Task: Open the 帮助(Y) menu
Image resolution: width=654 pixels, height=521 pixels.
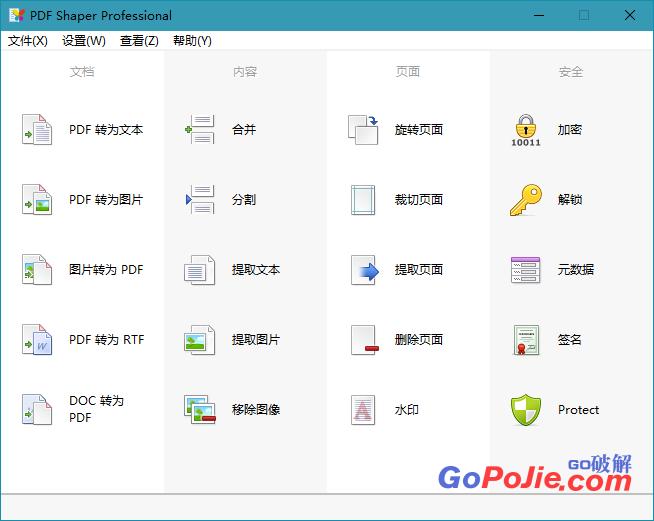Action: click(192, 41)
